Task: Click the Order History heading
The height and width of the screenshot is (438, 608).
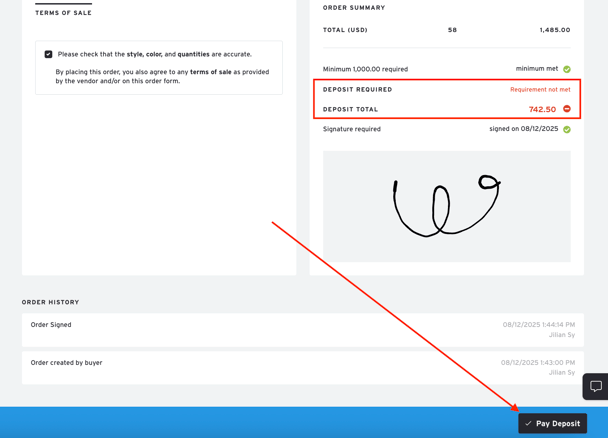Action: click(50, 302)
